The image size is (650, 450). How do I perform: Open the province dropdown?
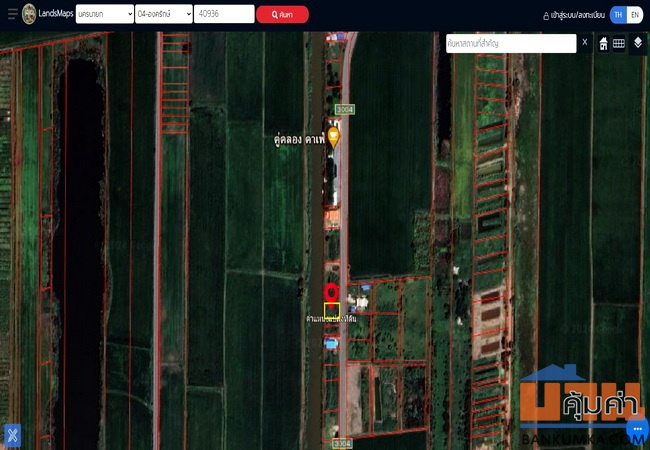(104, 14)
